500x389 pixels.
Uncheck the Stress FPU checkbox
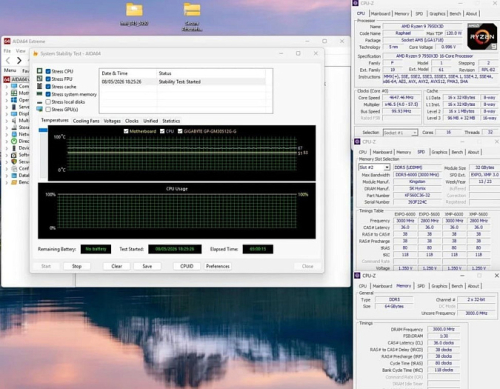[x=48, y=79]
